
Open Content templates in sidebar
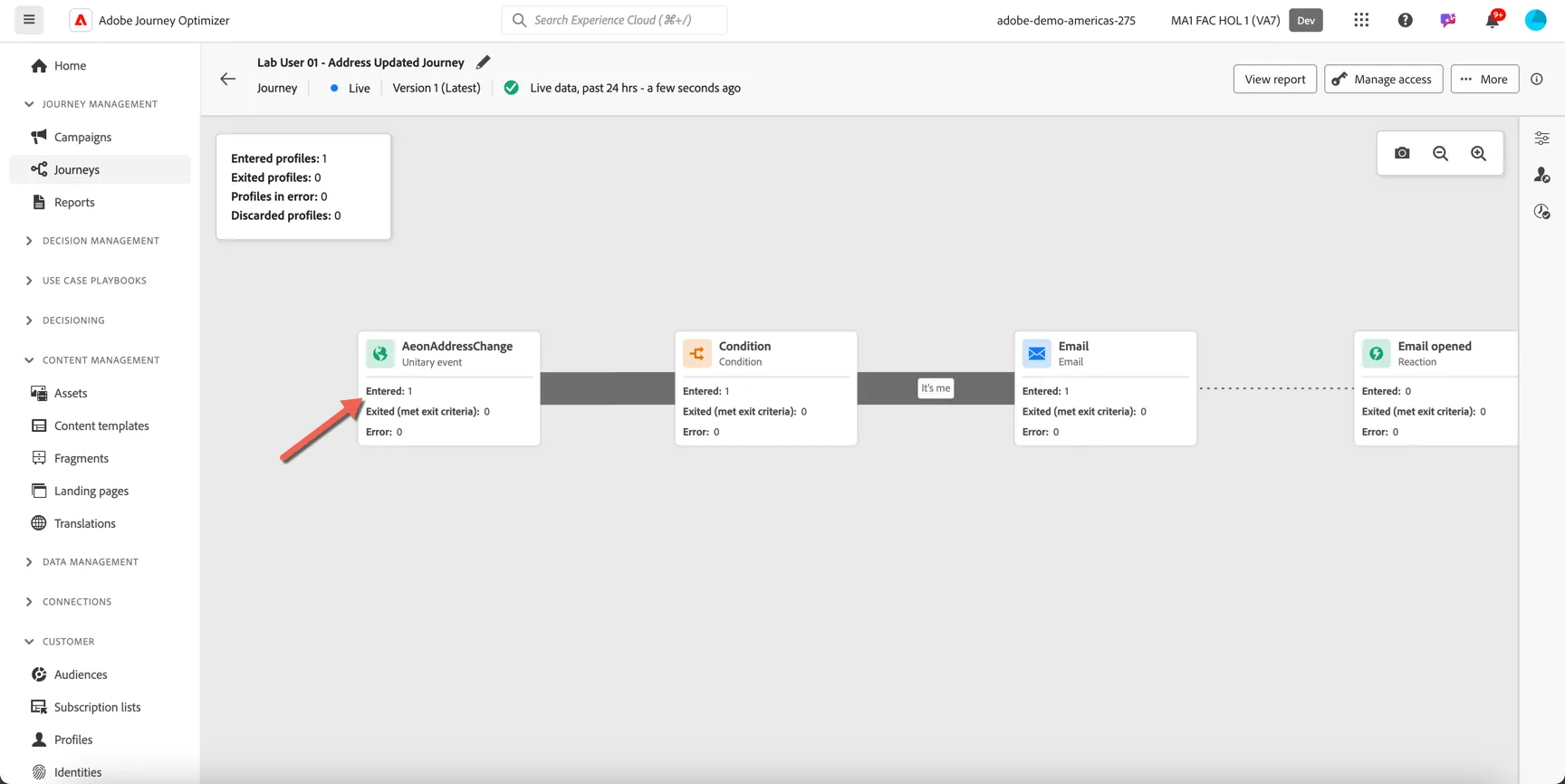tap(100, 425)
